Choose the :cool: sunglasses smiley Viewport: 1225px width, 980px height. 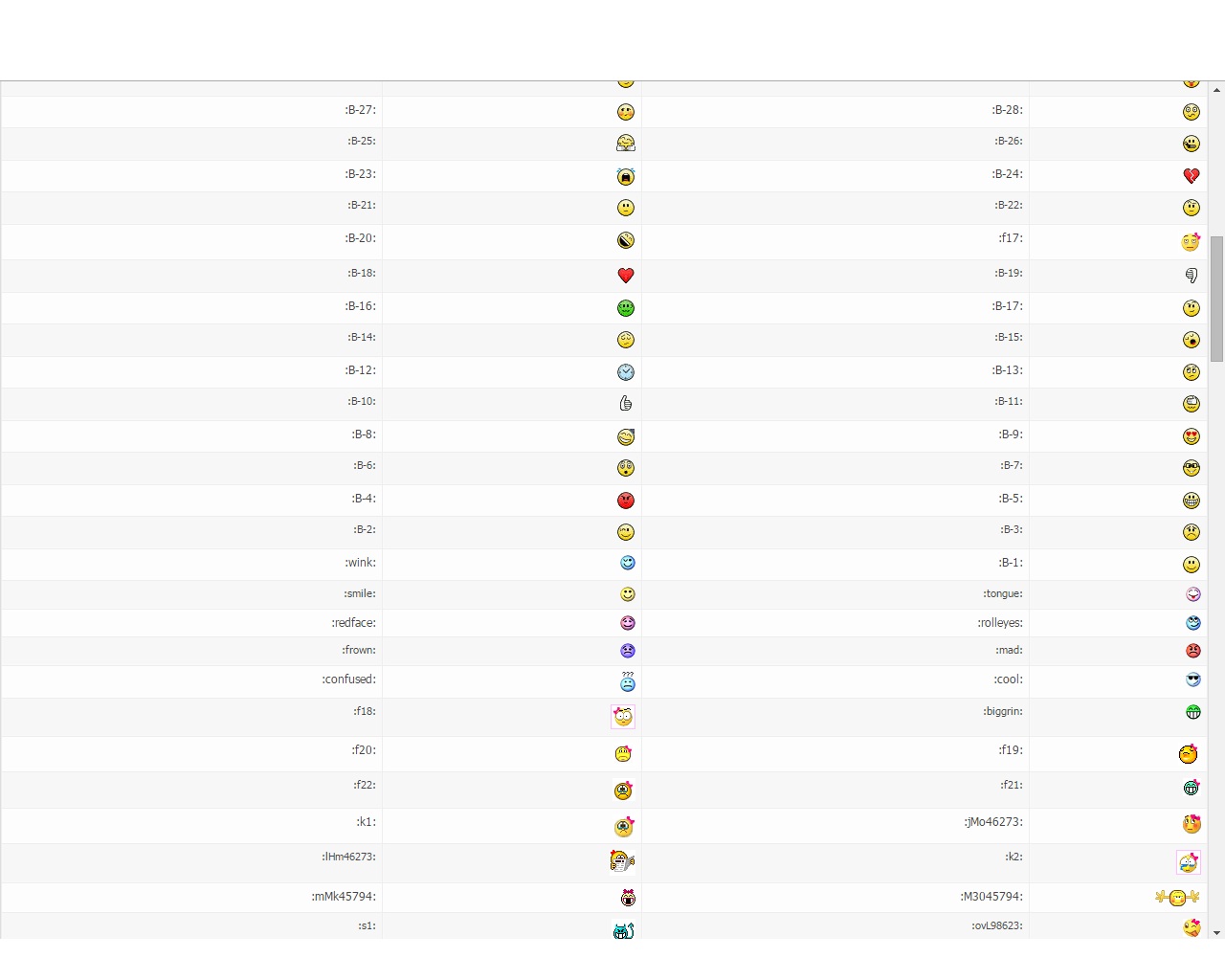1192,679
